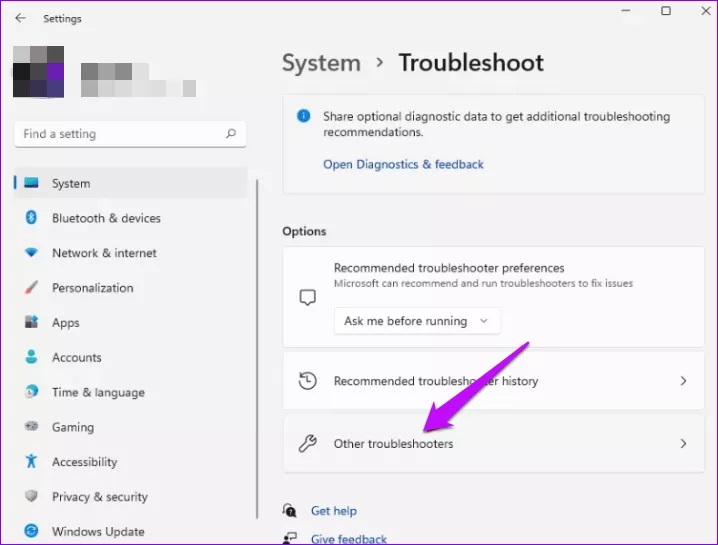Click the Give feedback person icon
Screen dimensions: 718x545
(290, 538)
